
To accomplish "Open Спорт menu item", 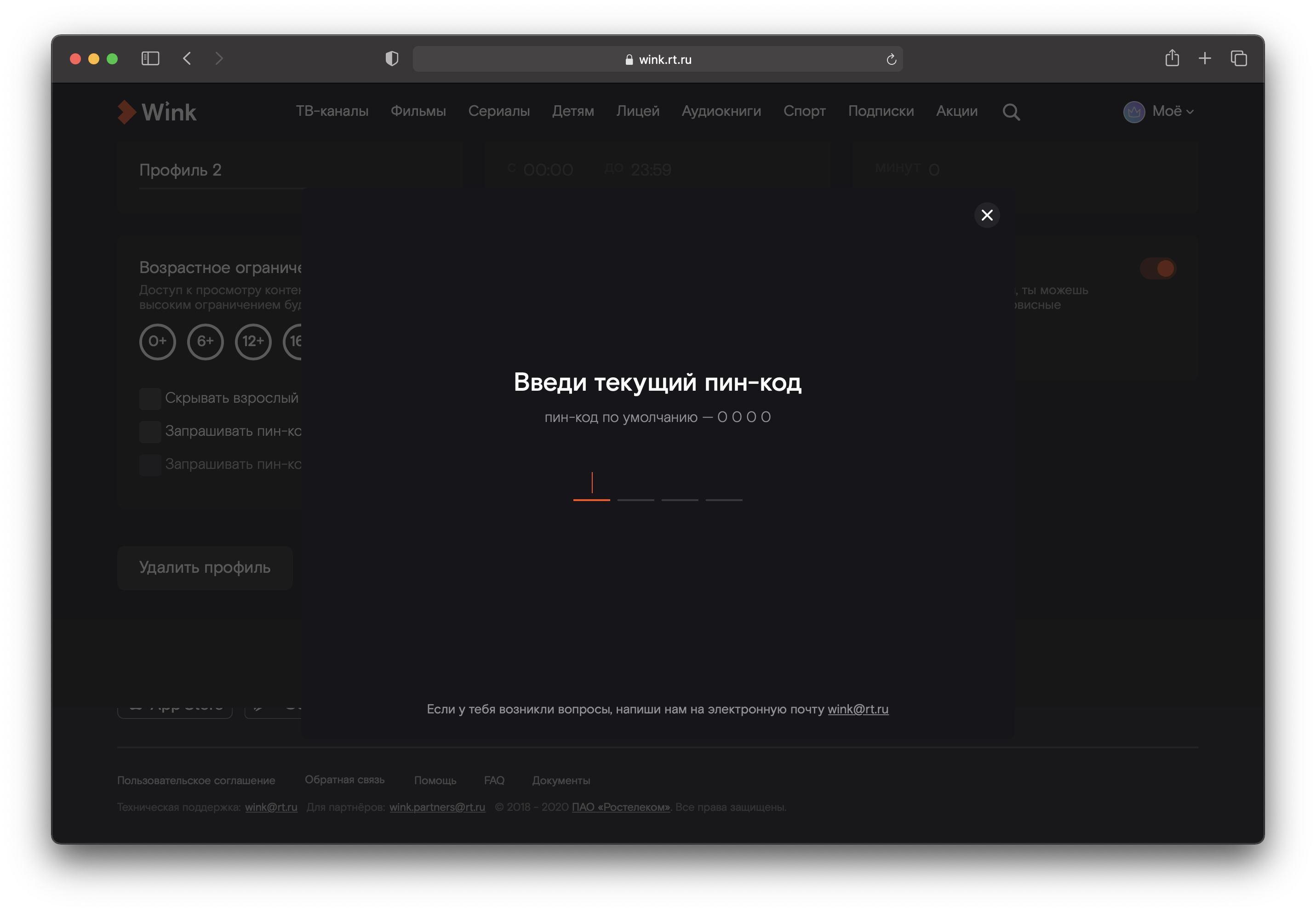I will click(x=804, y=111).
